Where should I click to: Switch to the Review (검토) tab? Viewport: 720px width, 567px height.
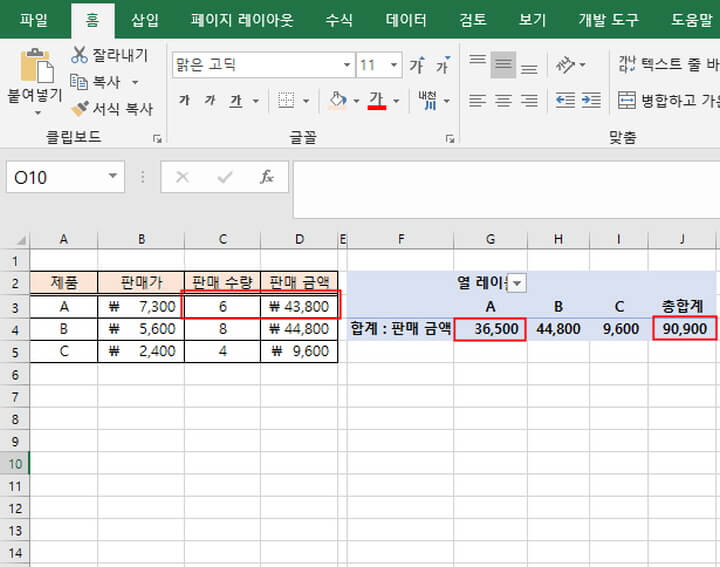pyautogui.click(x=472, y=20)
